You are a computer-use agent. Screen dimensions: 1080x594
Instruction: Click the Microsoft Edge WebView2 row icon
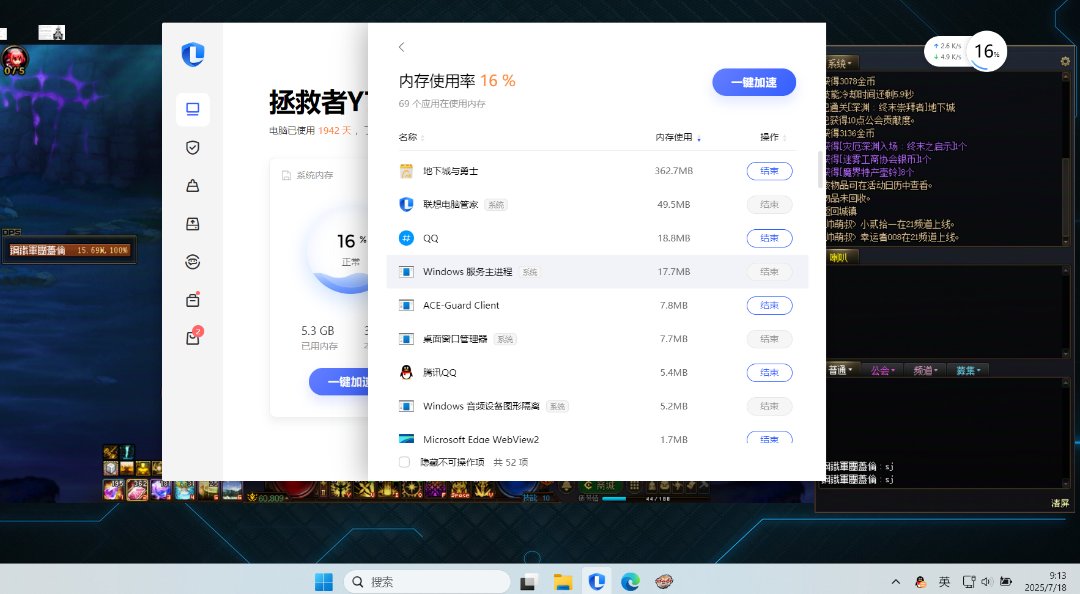coord(406,439)
